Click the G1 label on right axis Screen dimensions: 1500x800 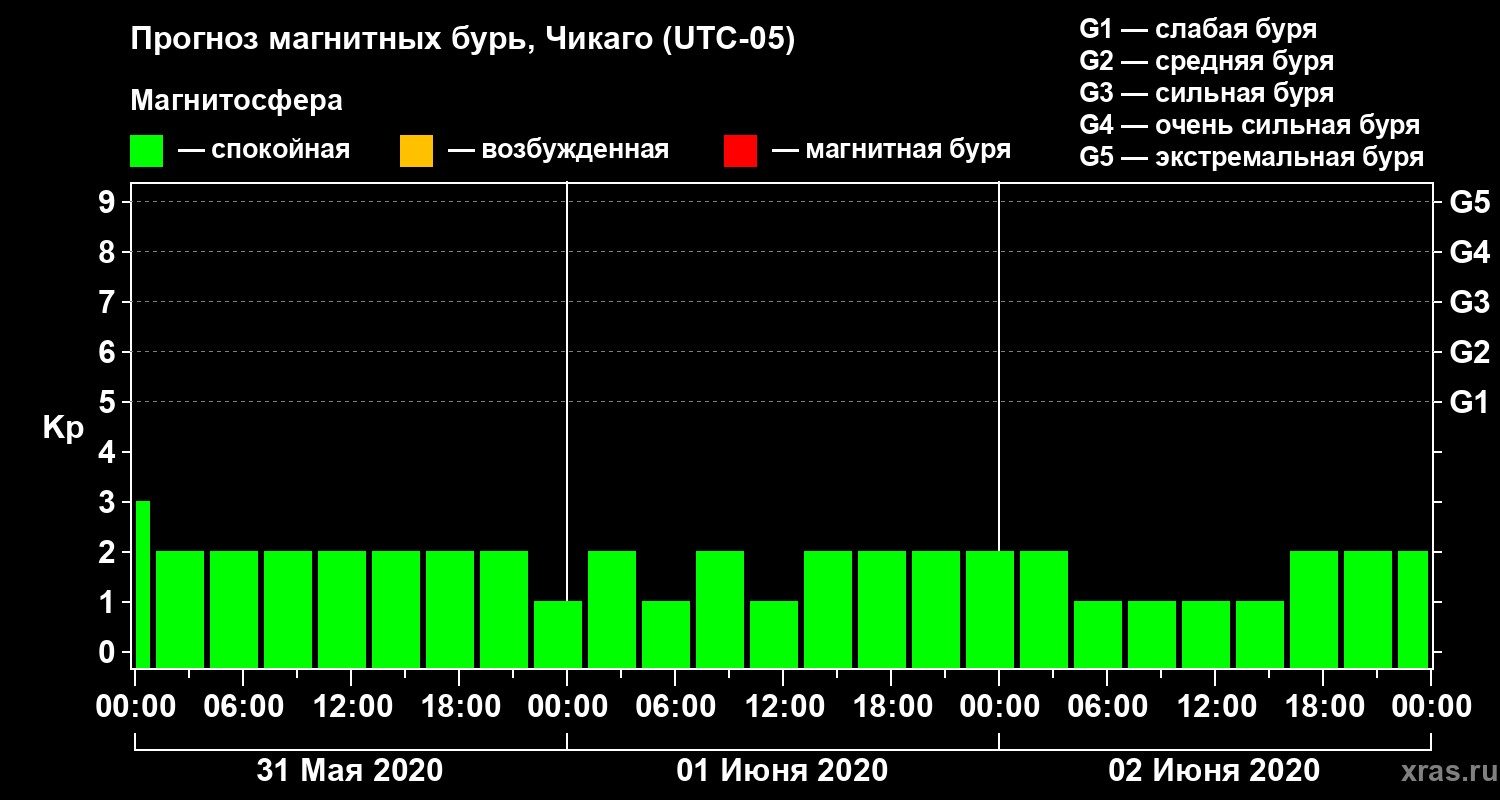pos(1469,403)
